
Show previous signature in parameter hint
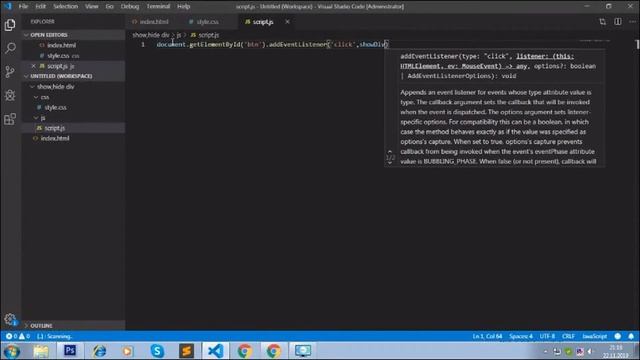(x=390, y=151)
